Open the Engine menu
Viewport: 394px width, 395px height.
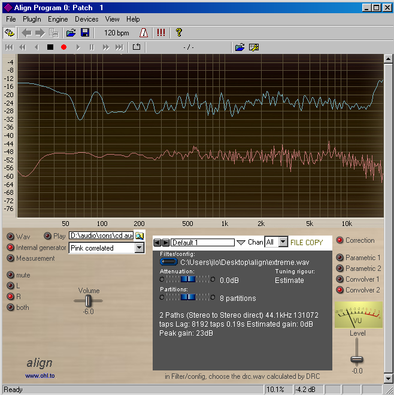[58, 19]
